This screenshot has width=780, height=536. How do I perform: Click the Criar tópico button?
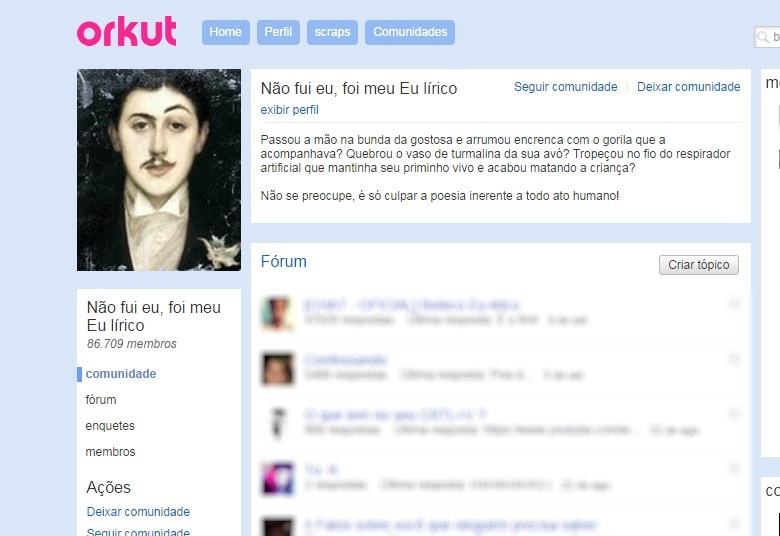tap(698, 265)
